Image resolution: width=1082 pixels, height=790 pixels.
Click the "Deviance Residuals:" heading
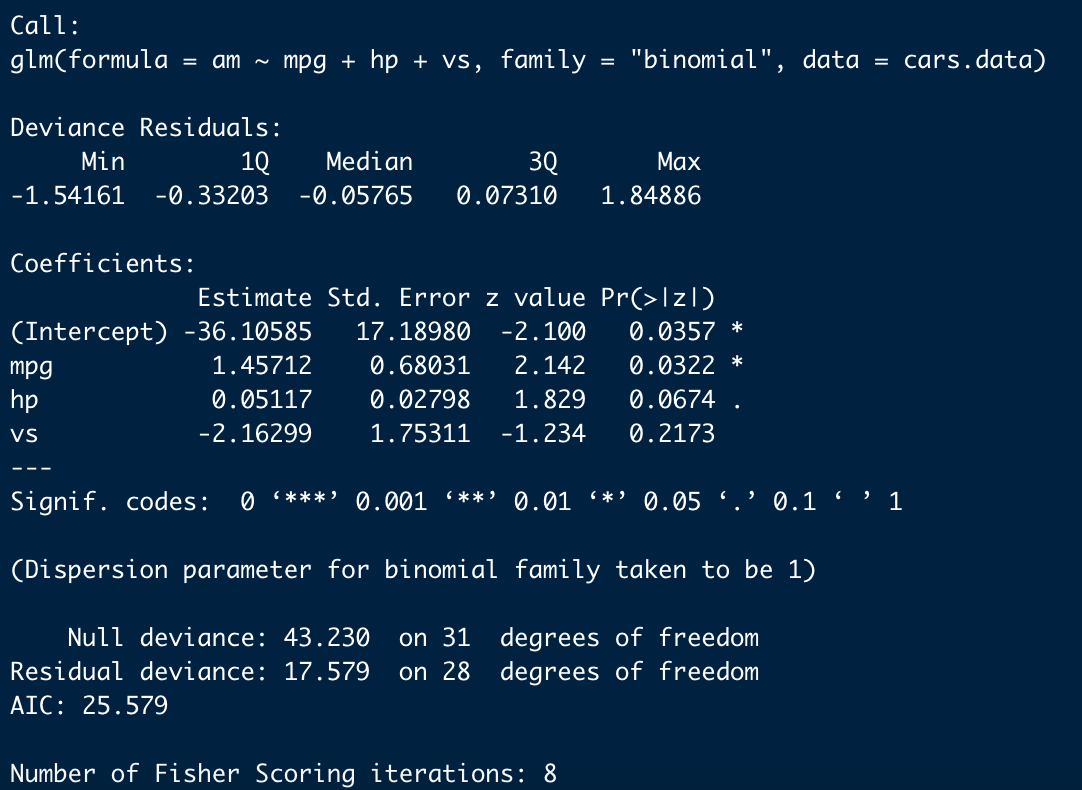(146, 128)
